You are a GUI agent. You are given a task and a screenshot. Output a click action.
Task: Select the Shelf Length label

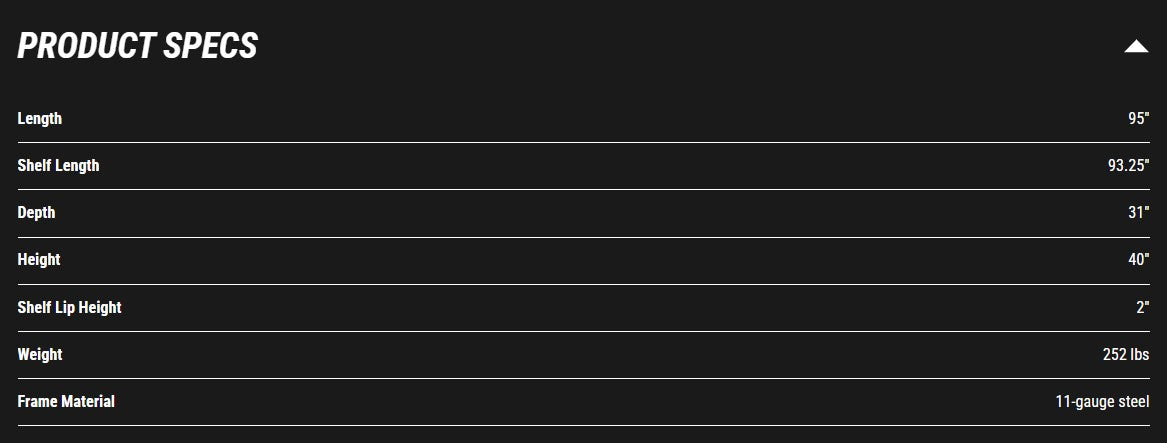coord(58,165)
